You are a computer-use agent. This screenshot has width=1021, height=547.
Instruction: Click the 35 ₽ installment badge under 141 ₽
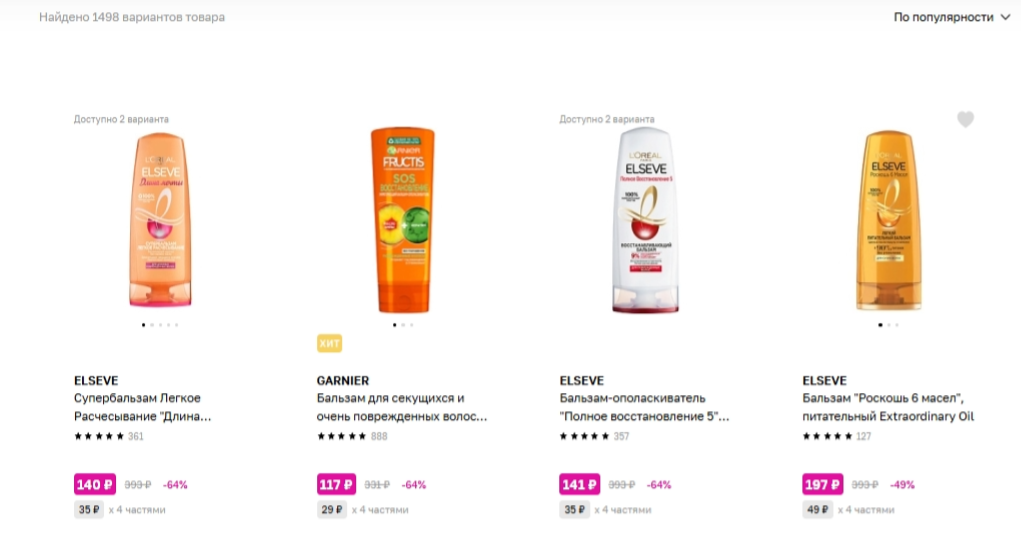point(574,509)
